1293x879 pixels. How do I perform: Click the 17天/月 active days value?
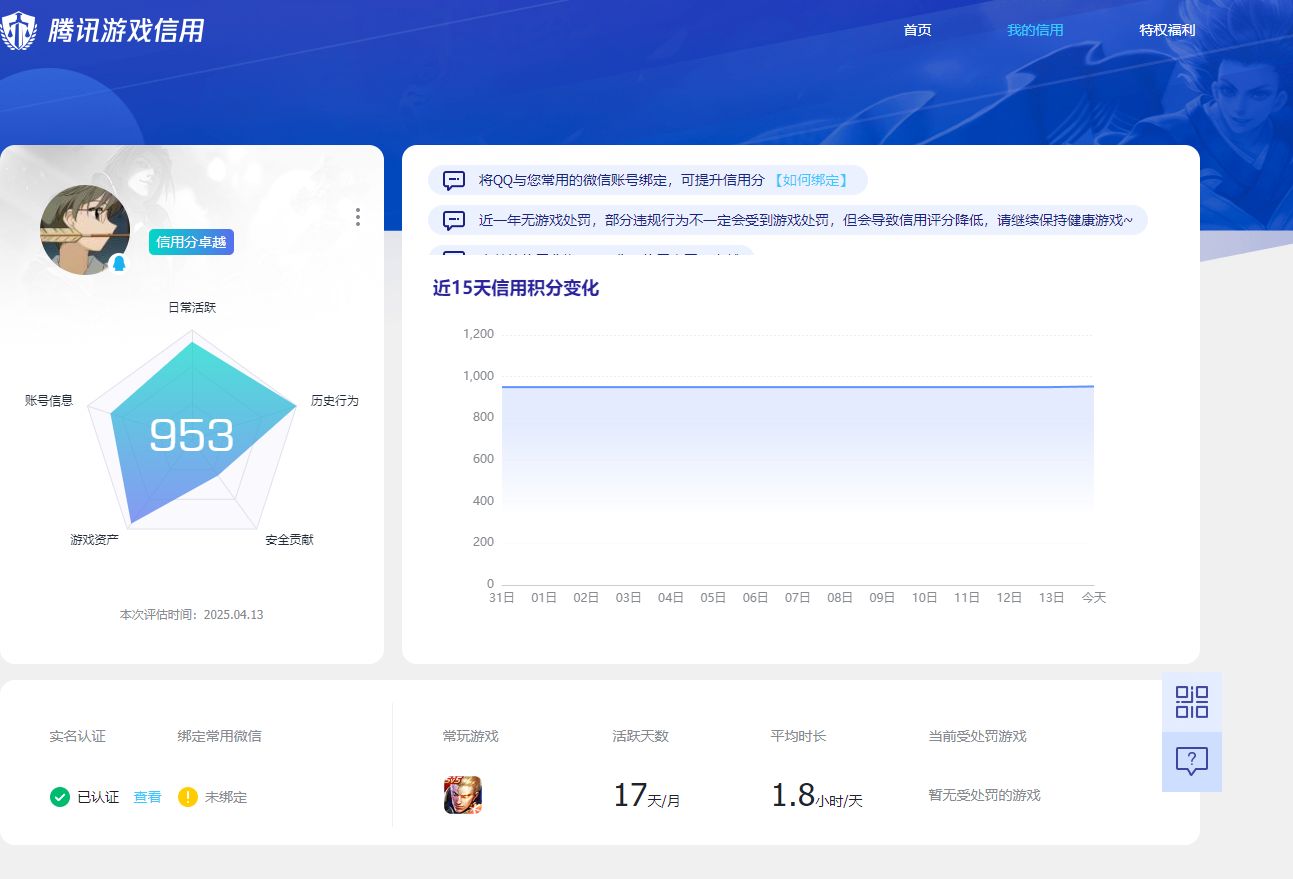(x=646, y=796)
